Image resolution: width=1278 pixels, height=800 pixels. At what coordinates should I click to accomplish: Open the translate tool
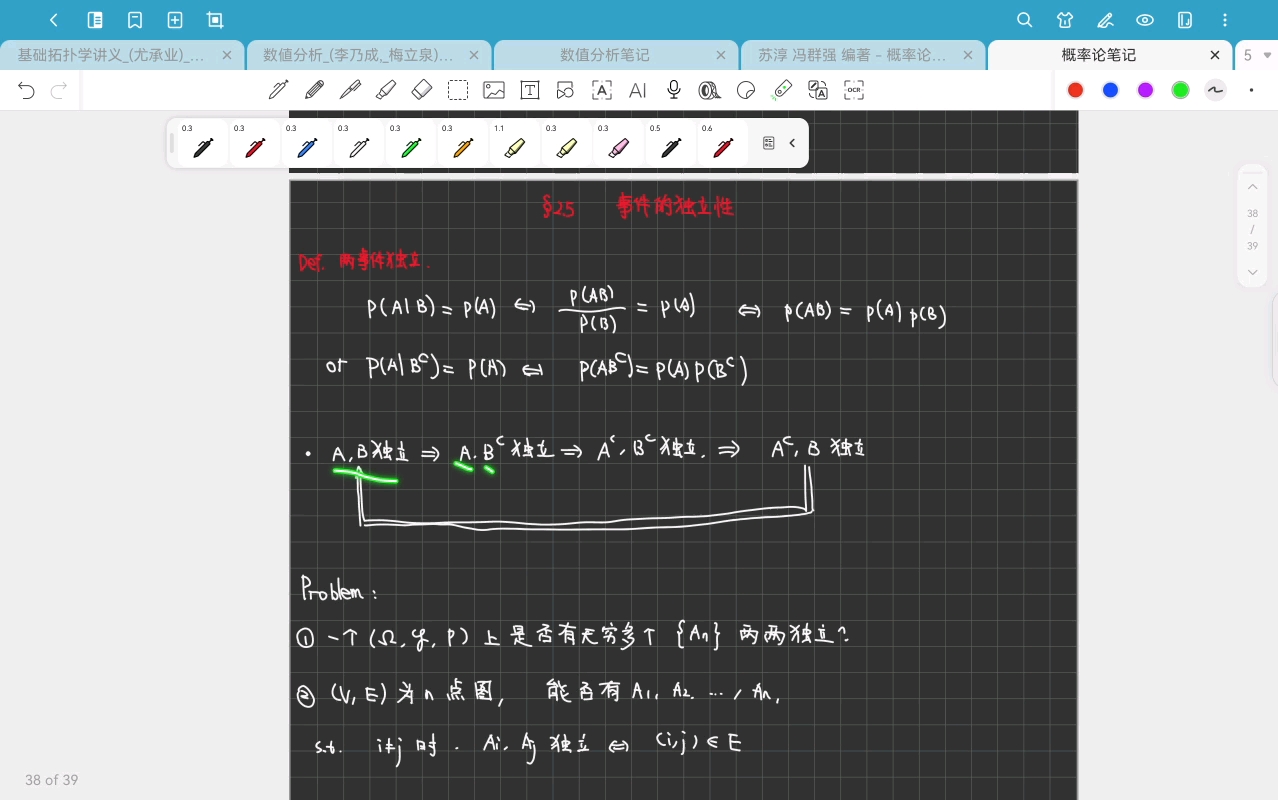818,90
